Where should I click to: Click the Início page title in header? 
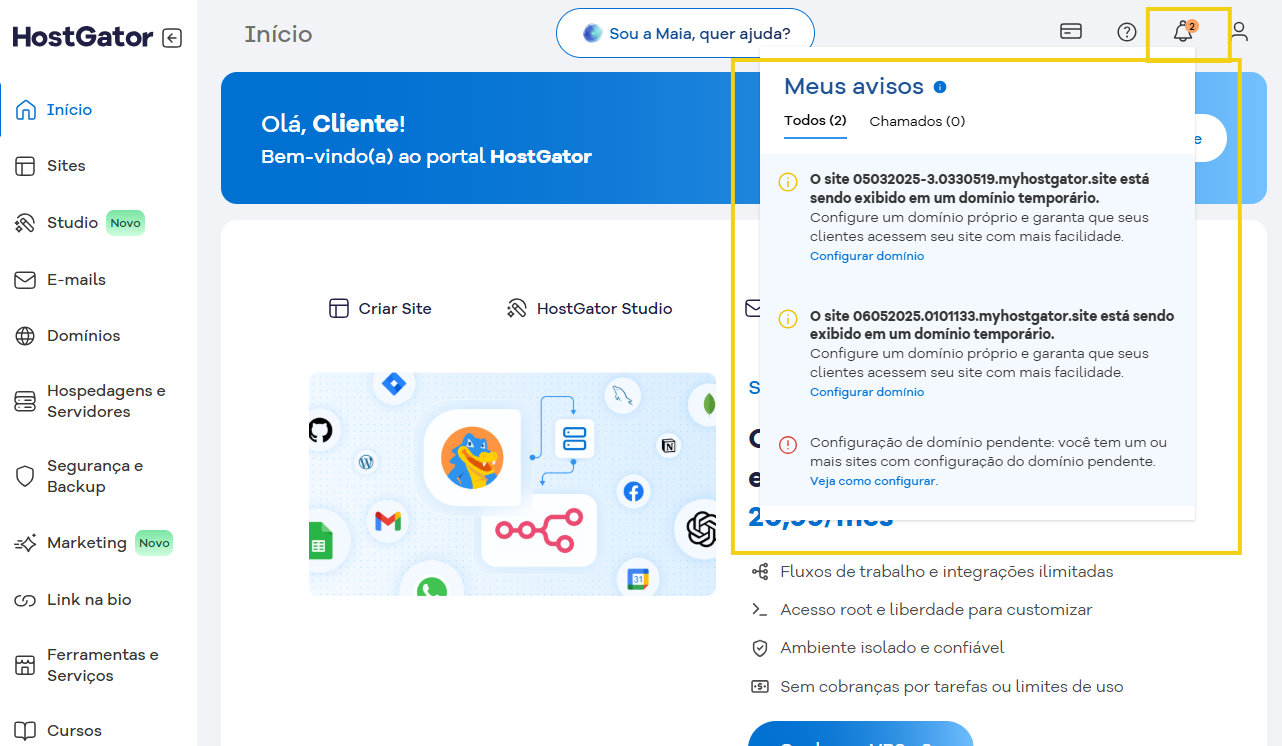pyautogui.click(x=278, y=34)
